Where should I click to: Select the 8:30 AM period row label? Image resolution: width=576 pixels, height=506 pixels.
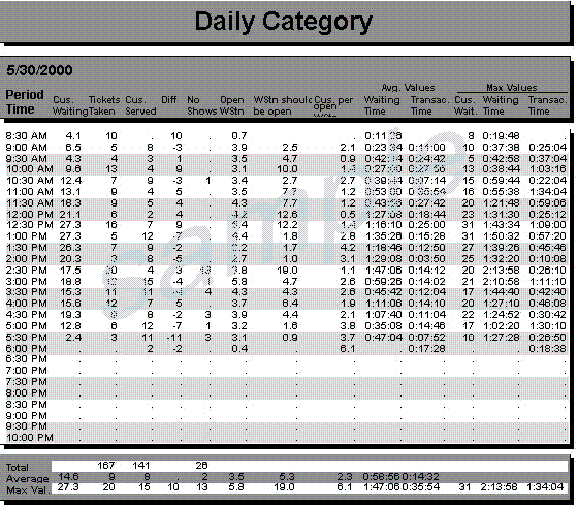click(x=26, y=136)
